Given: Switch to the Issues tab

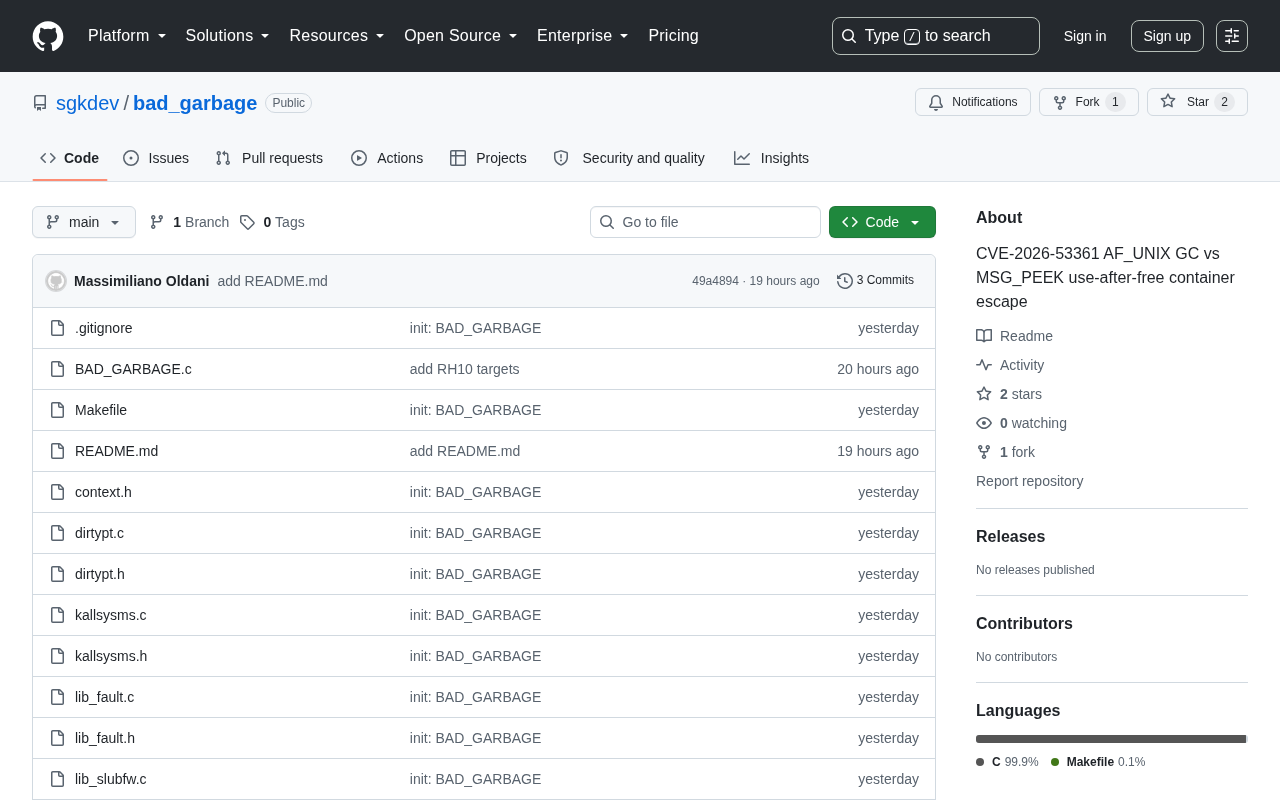Looking at the screenshot, I should pyautogui.click(x=156, y=158).
